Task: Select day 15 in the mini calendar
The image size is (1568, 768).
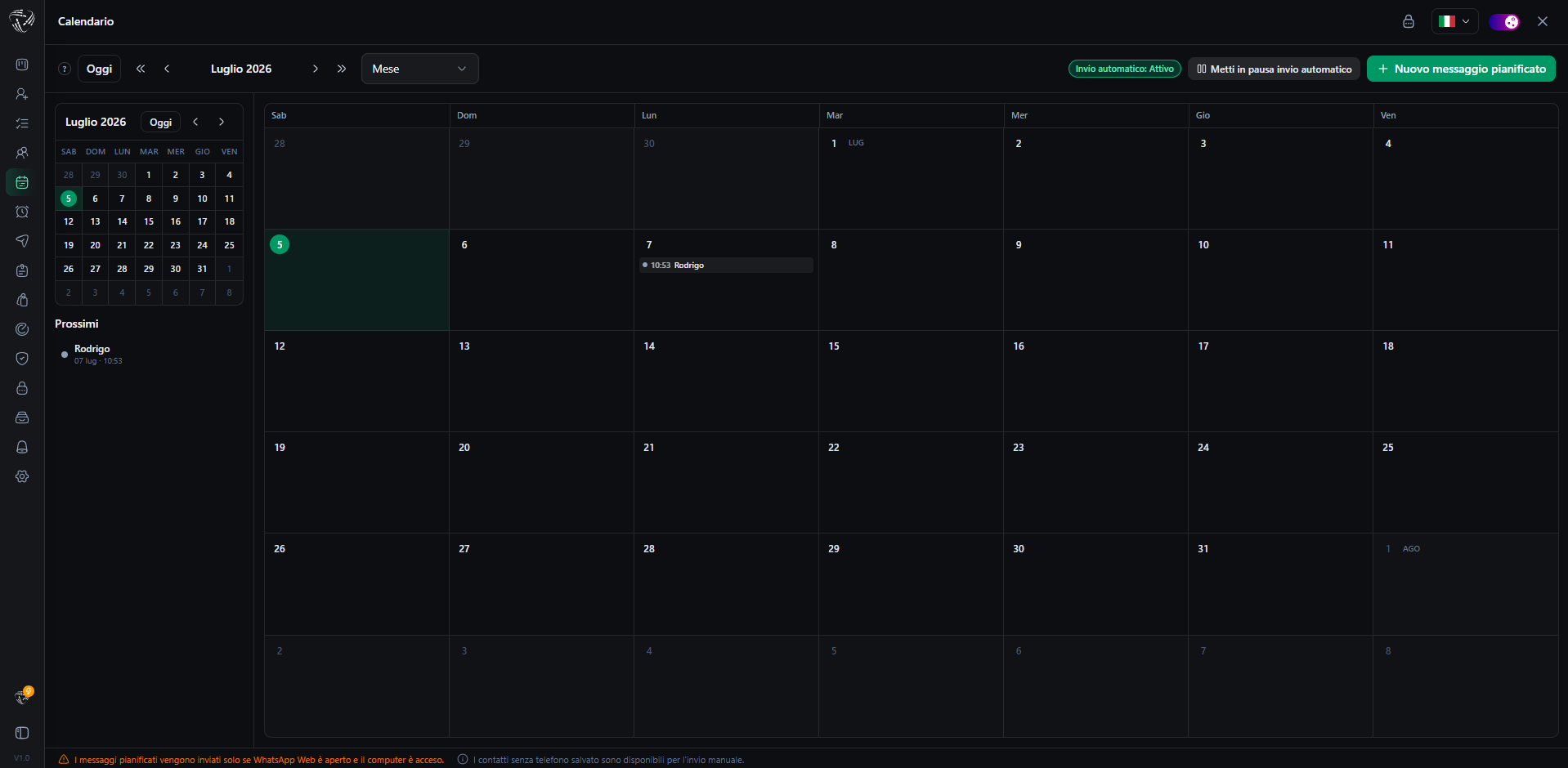Action: (149, 221)
